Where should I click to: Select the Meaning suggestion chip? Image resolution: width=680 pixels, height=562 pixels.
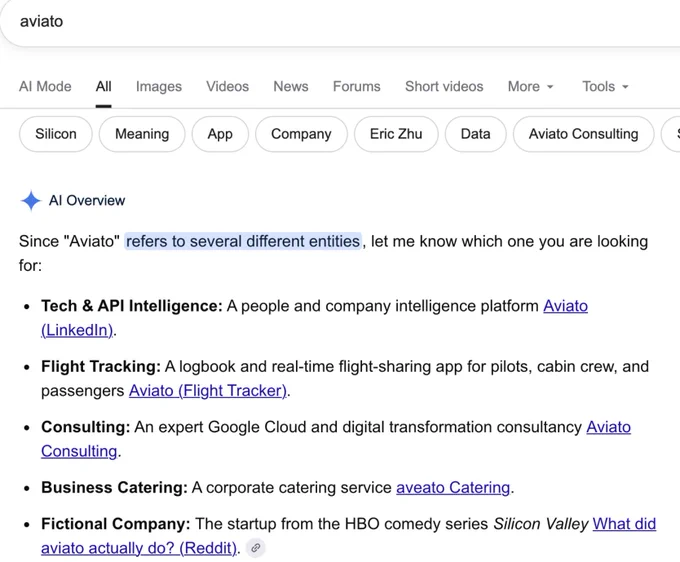click(x=142, y=134)
